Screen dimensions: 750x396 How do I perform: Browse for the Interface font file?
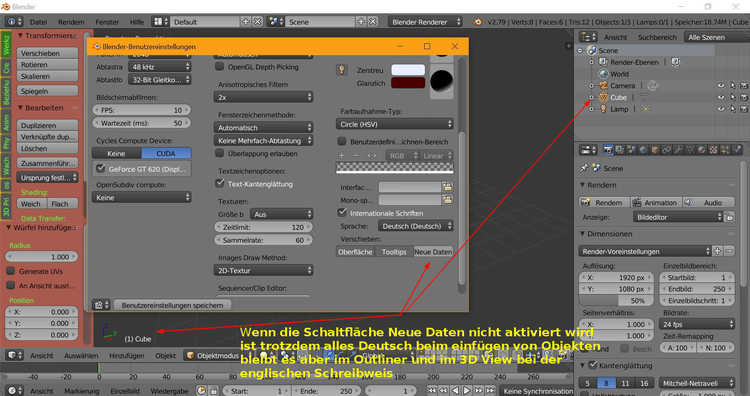coord(447,187)
